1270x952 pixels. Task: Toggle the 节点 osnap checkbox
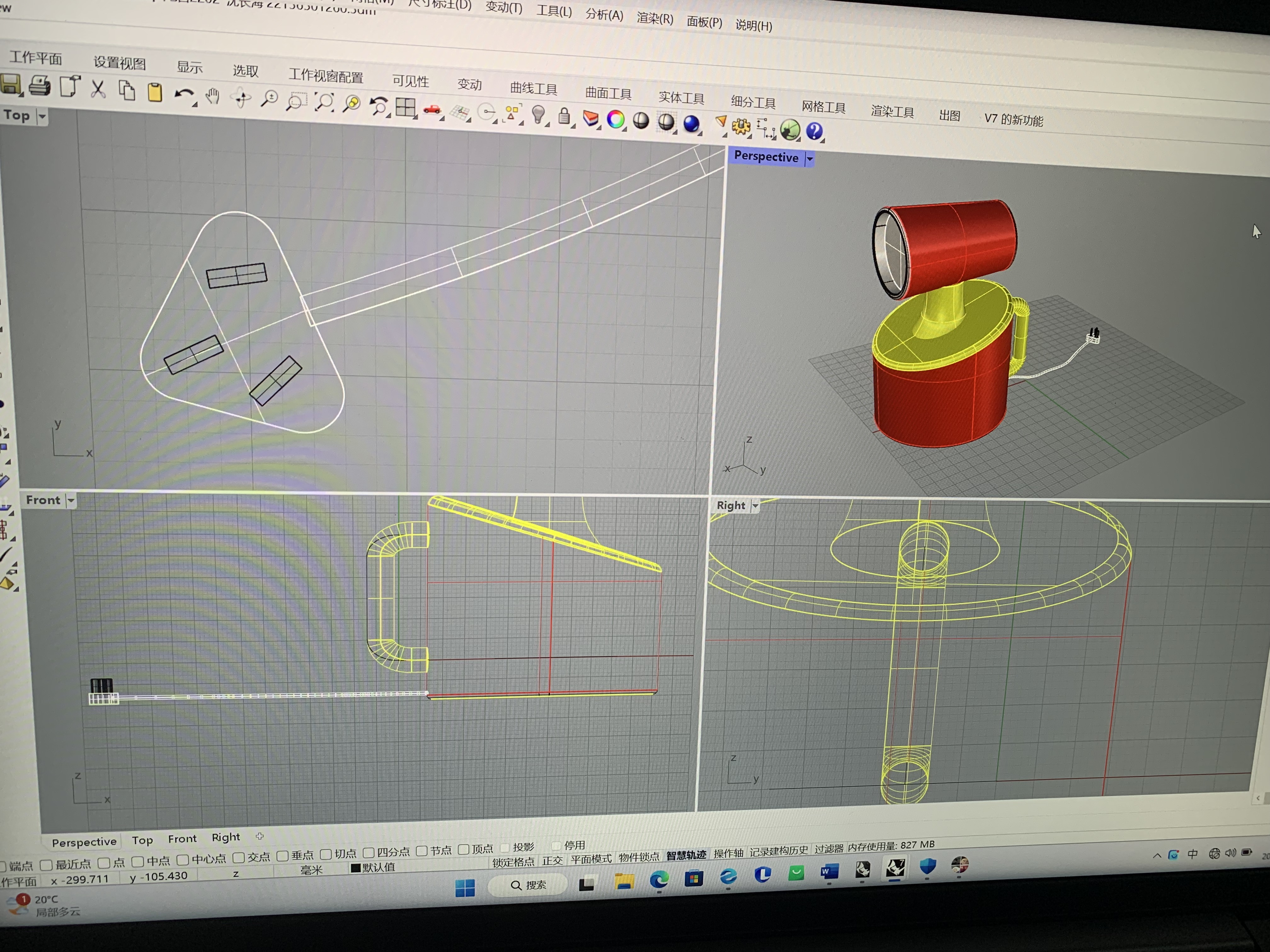[x=422, y=851]
